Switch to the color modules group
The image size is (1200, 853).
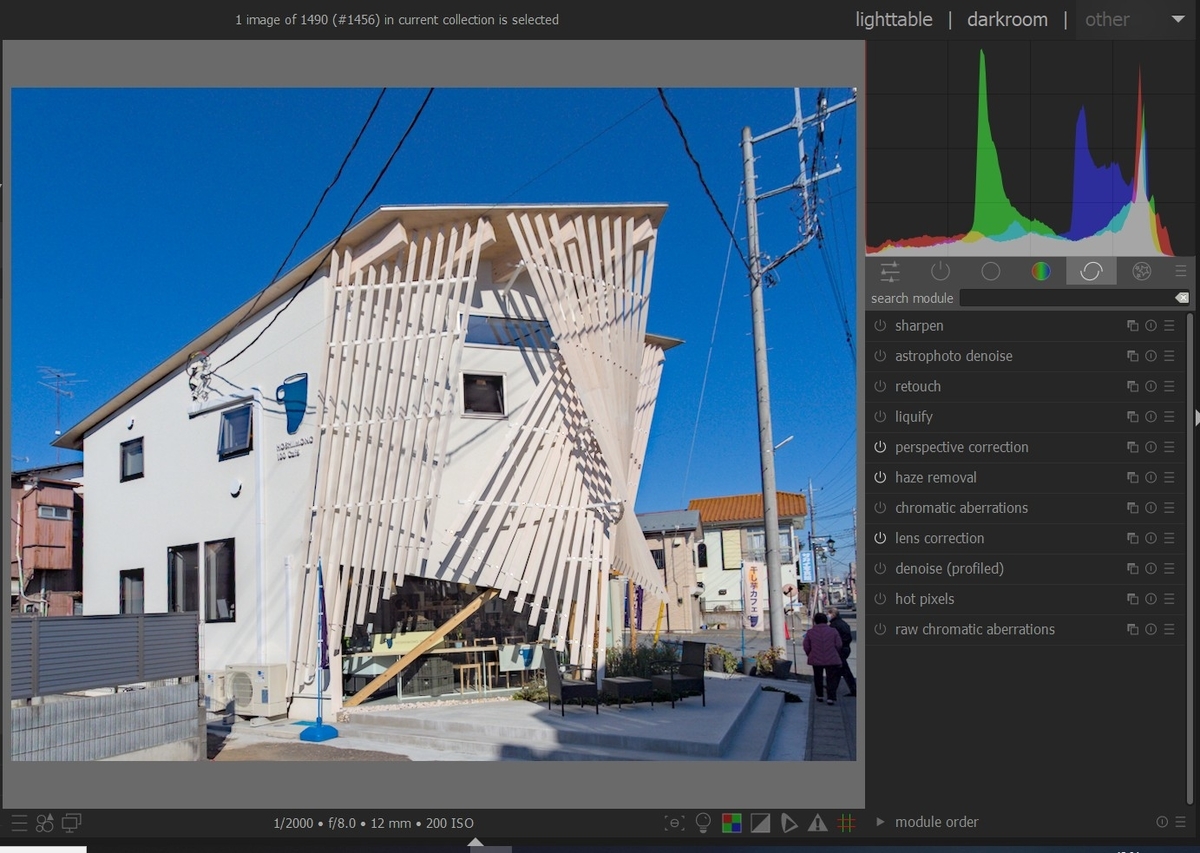(x=1041, y=271)
